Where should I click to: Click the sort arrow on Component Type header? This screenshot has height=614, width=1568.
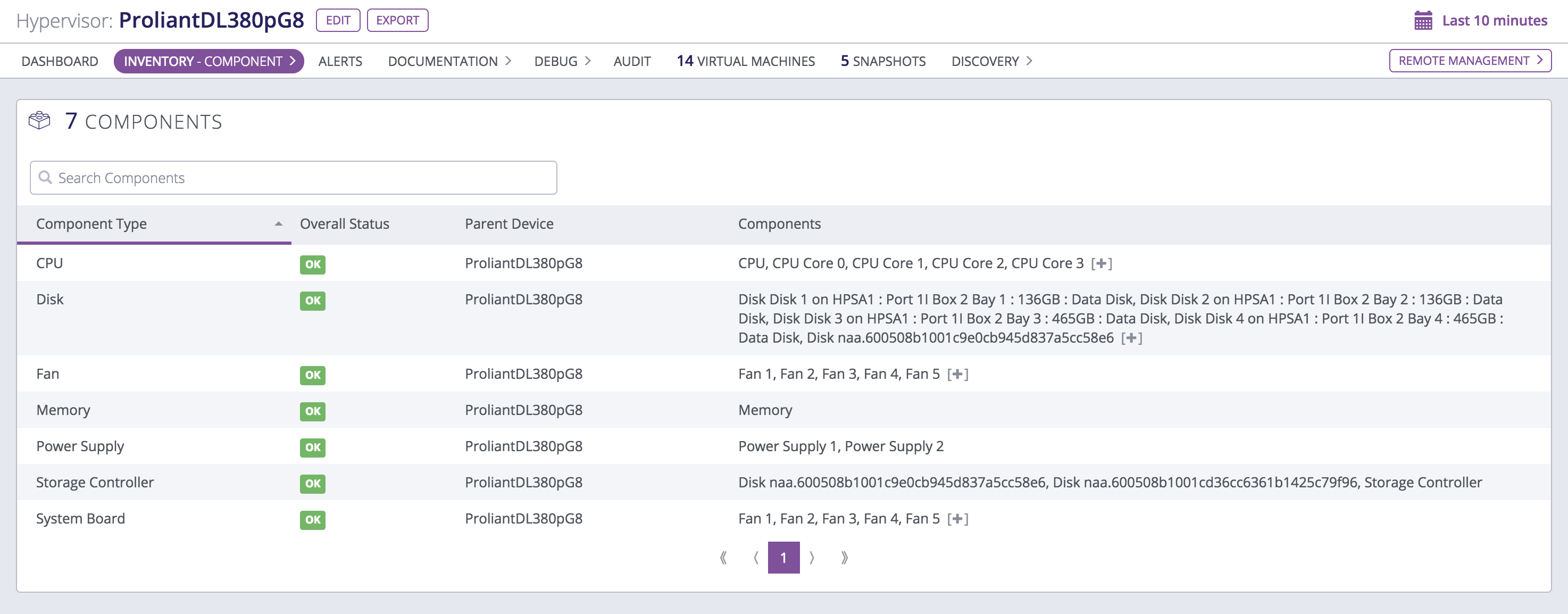pos(279,224)
